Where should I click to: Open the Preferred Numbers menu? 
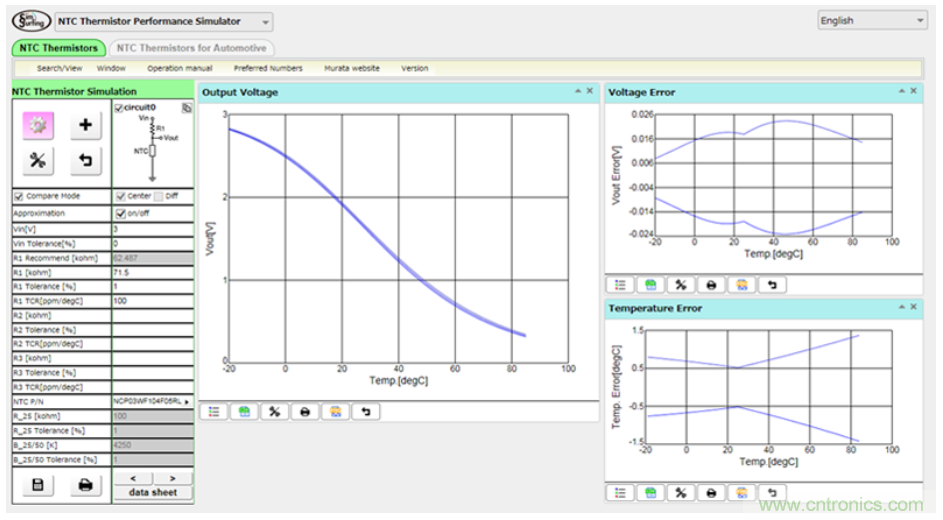(267, 68)
